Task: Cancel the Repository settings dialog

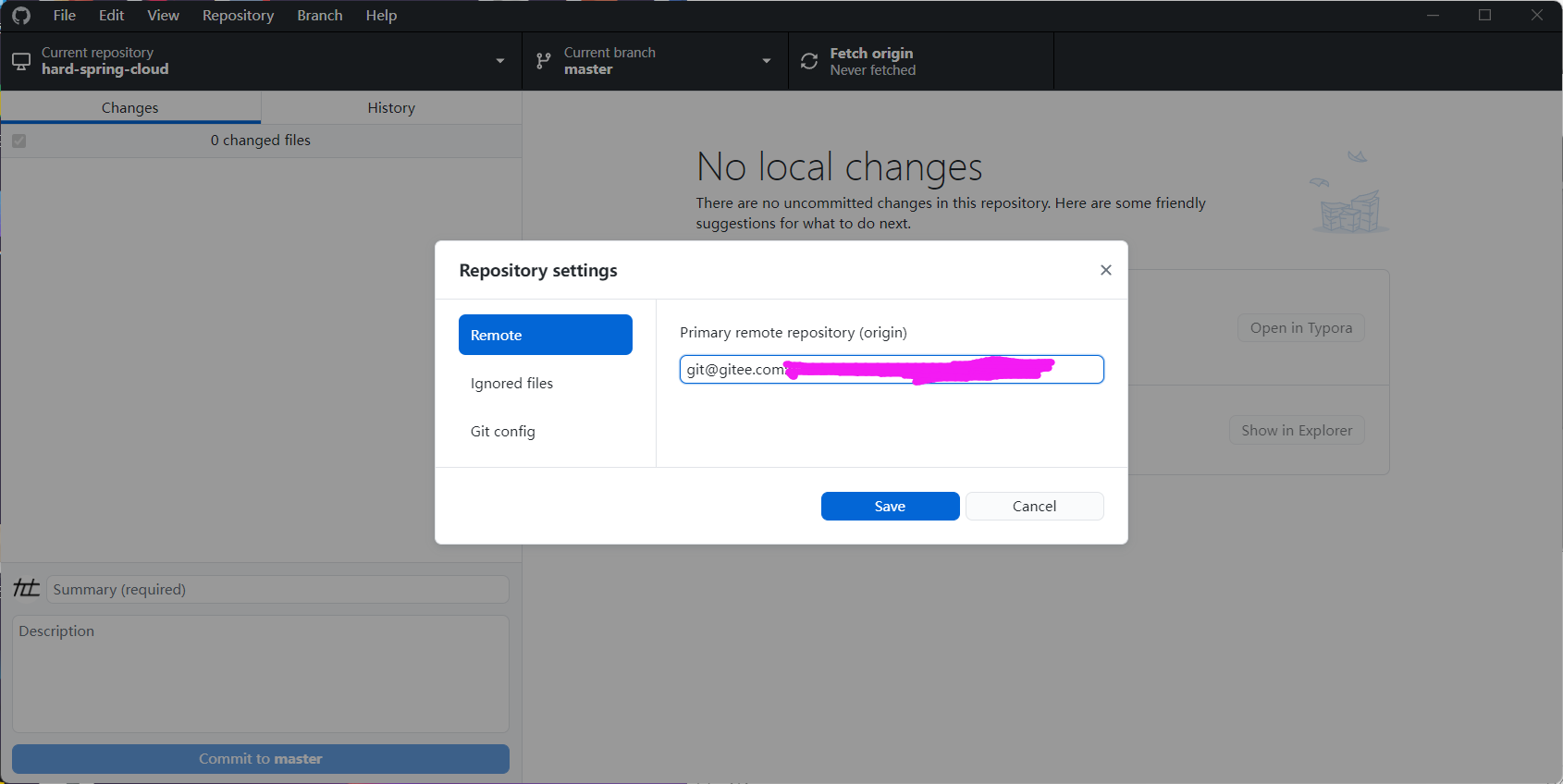Action: (1034, 506)
